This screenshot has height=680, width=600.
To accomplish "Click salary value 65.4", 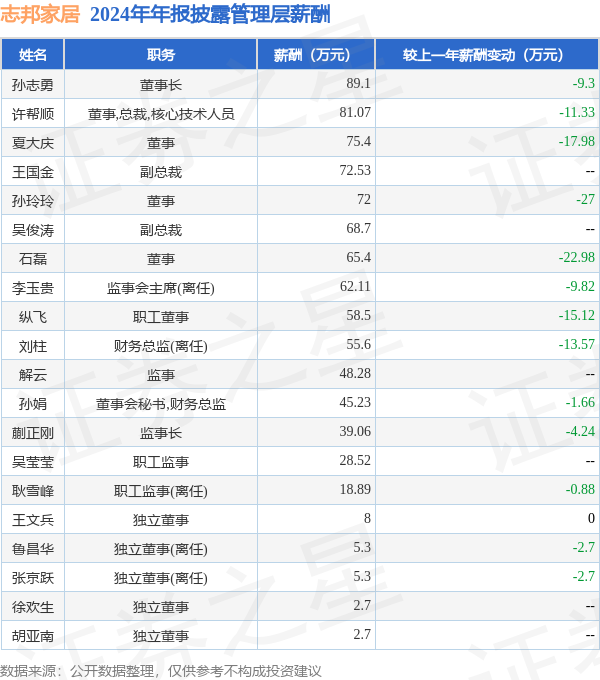I will [x=359, y=258].
